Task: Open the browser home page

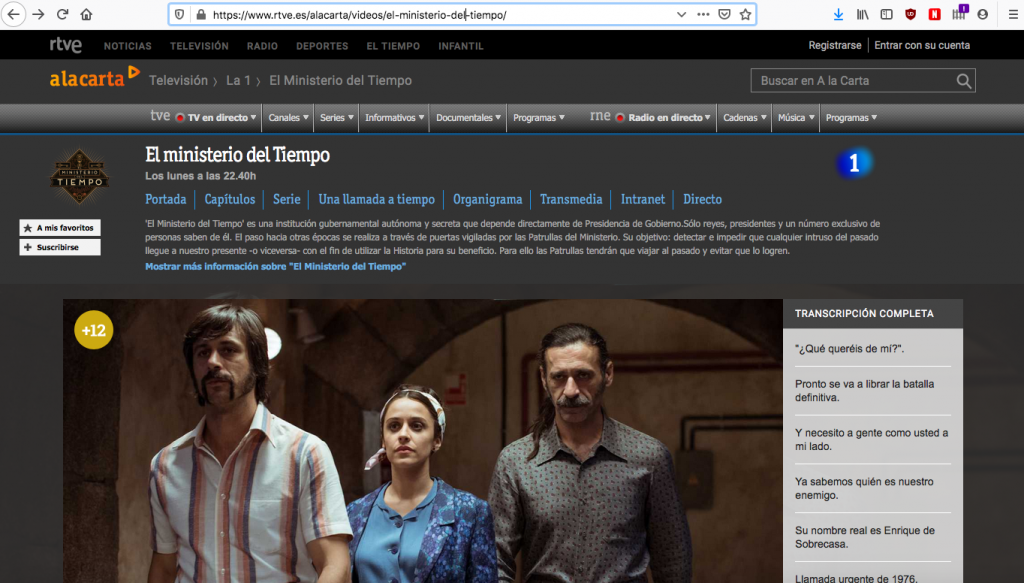Action: tap(86, 14)
